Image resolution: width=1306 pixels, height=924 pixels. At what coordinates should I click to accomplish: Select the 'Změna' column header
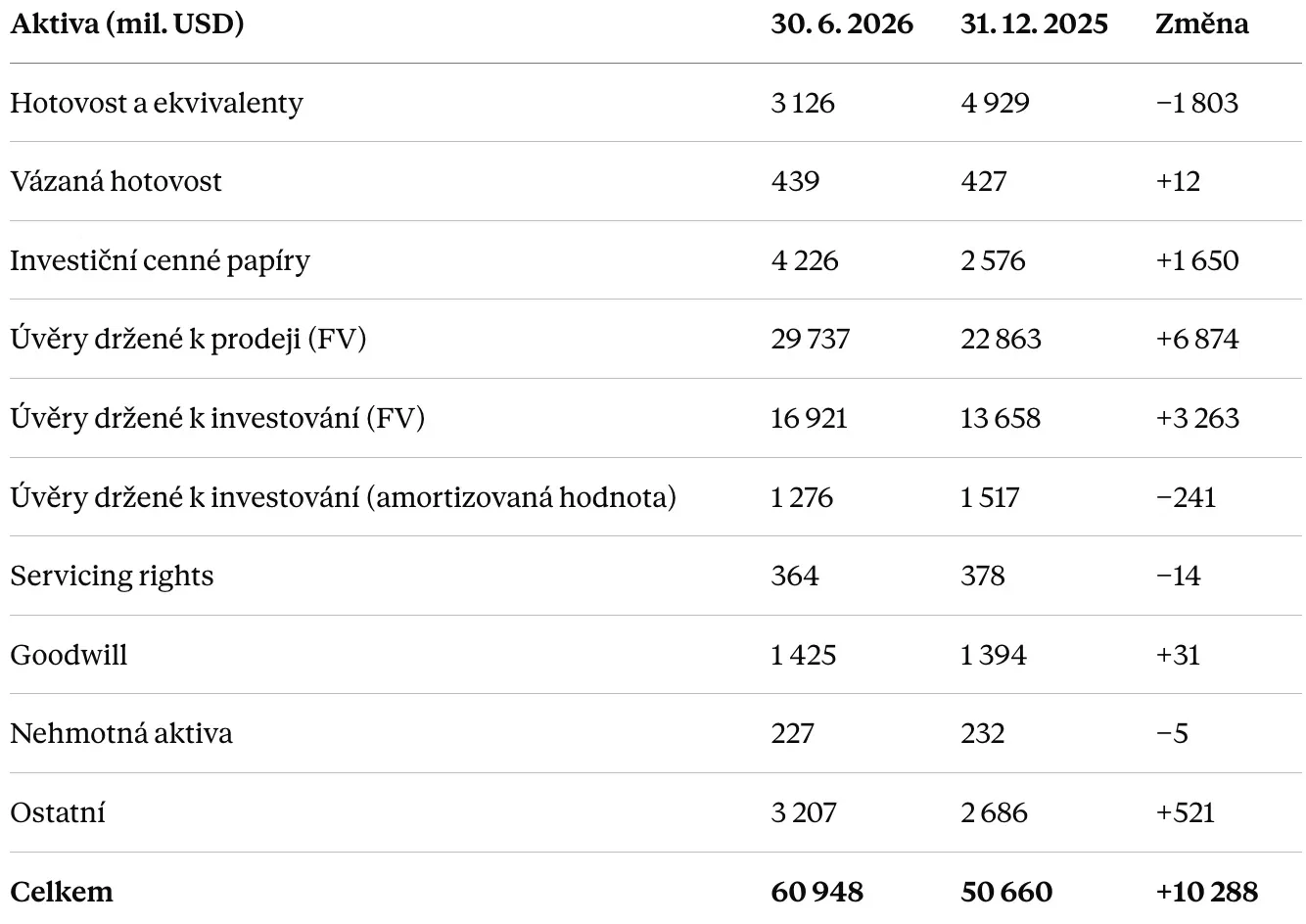pos(1202,23)
